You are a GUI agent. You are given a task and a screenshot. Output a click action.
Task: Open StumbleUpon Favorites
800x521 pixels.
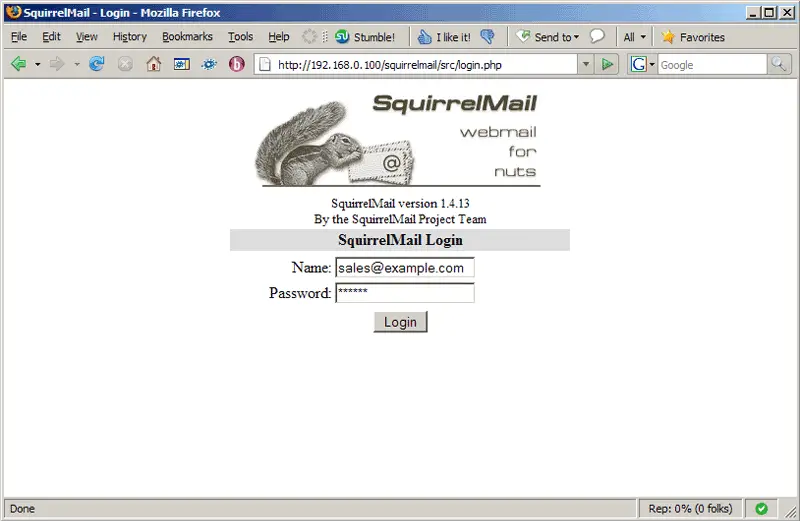[x=693, y=37]
